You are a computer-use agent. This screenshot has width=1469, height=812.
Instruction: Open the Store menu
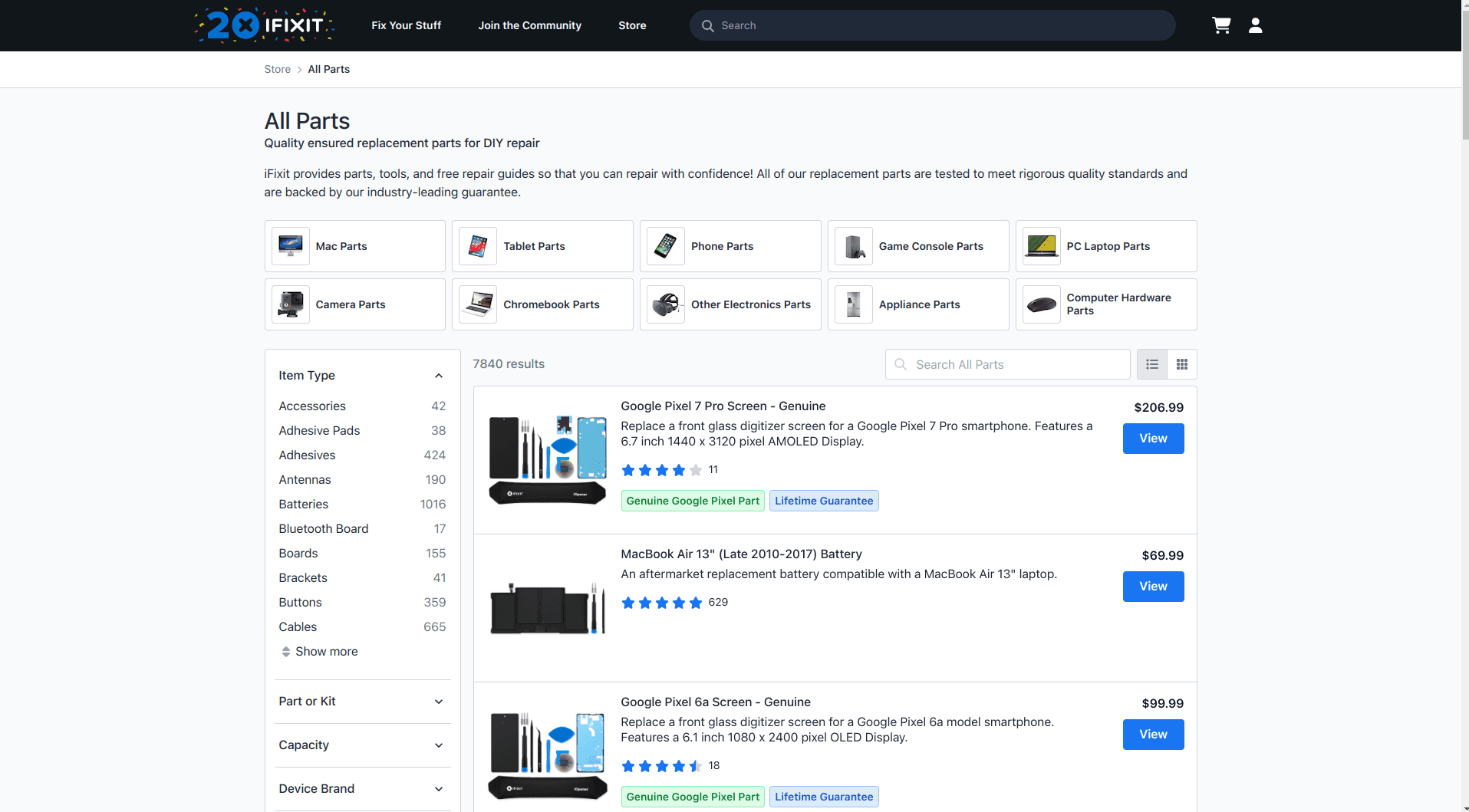pyautogui.click(x=632, y=25)
